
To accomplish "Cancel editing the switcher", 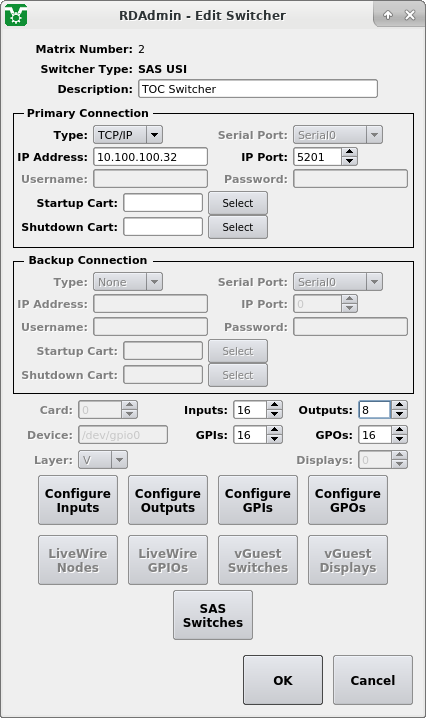I will pos(373,680).
